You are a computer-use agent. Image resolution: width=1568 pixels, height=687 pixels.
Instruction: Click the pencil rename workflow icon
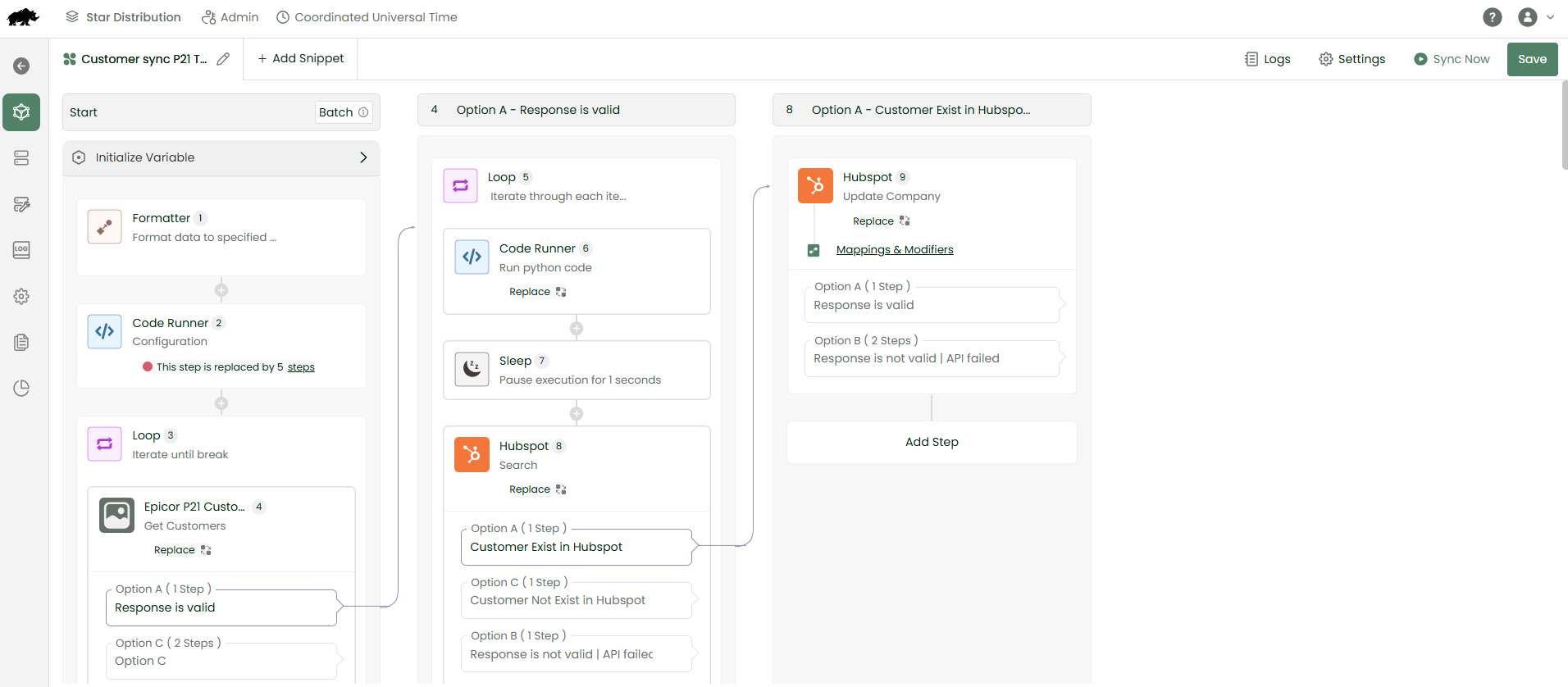click(x=223, y=59)
